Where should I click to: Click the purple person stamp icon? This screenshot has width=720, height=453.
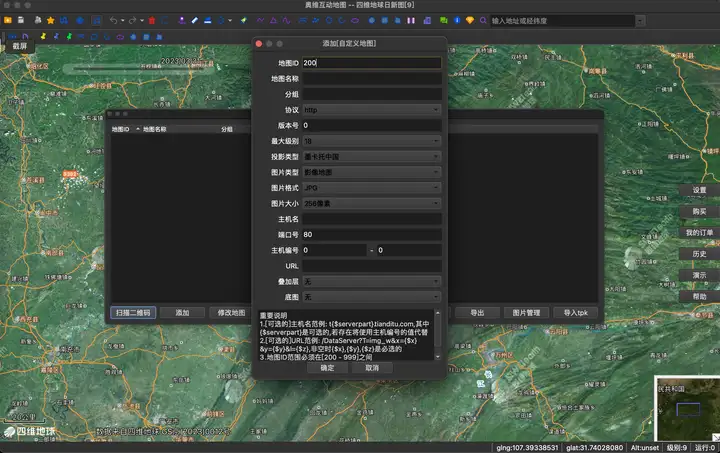coord(182,20)
